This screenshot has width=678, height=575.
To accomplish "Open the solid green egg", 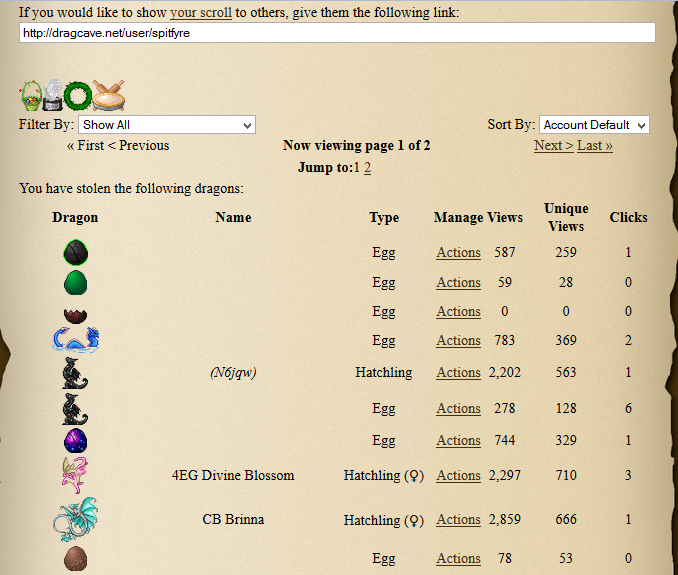I will point(75,282).
